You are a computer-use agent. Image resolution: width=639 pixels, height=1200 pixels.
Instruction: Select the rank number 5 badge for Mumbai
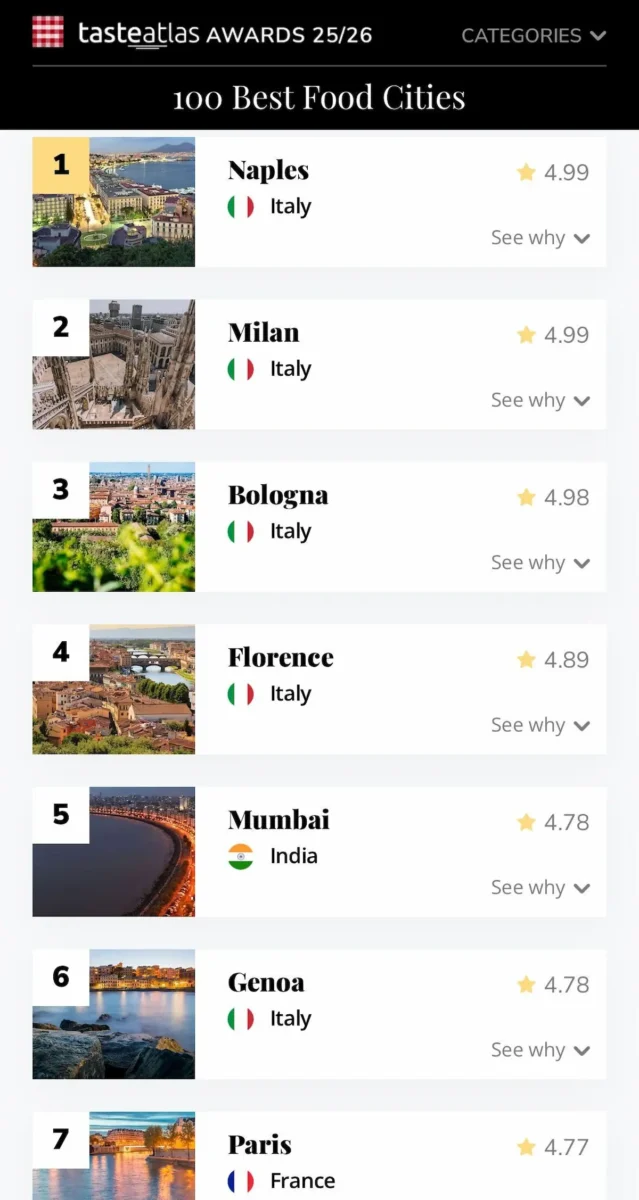coord(60,814)
